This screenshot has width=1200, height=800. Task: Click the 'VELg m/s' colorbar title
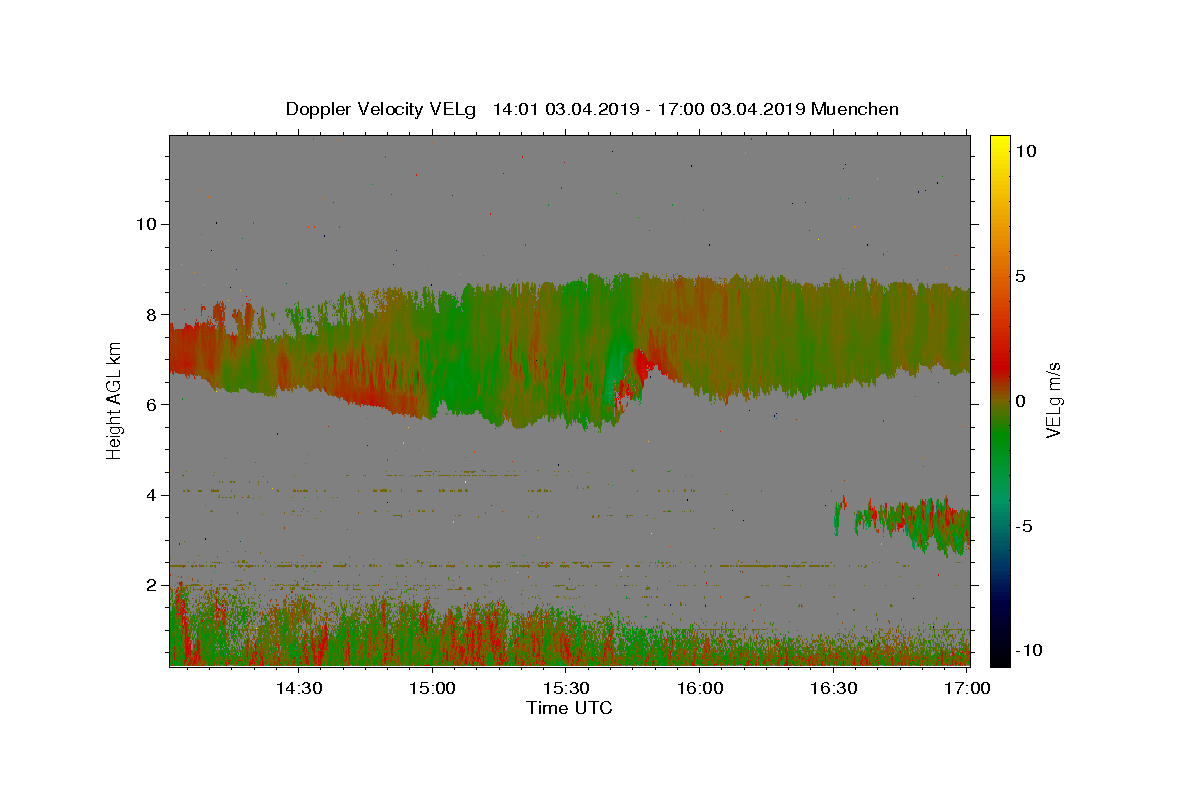1054,400
